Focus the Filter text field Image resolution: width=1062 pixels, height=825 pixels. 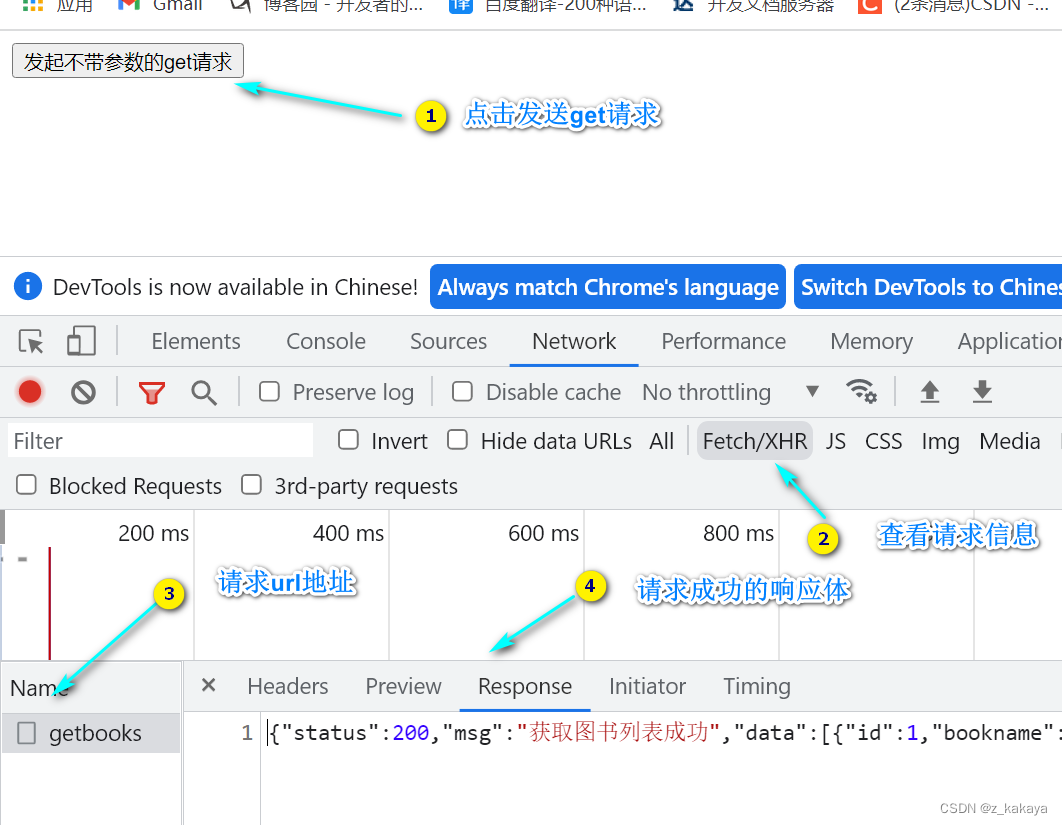[x=161, y=440]
